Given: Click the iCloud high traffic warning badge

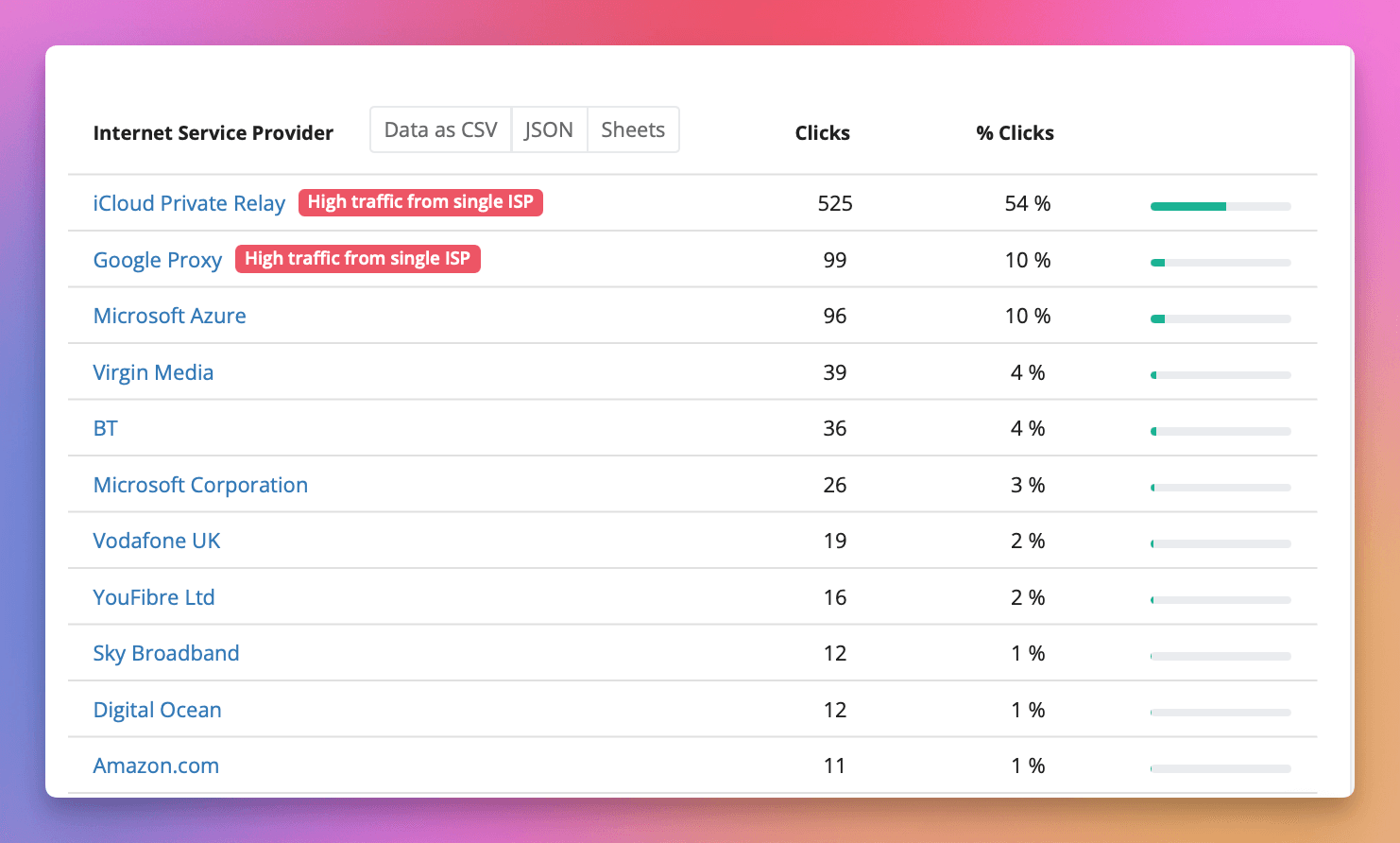Looking at the screenshot, I should click(420, 201).
